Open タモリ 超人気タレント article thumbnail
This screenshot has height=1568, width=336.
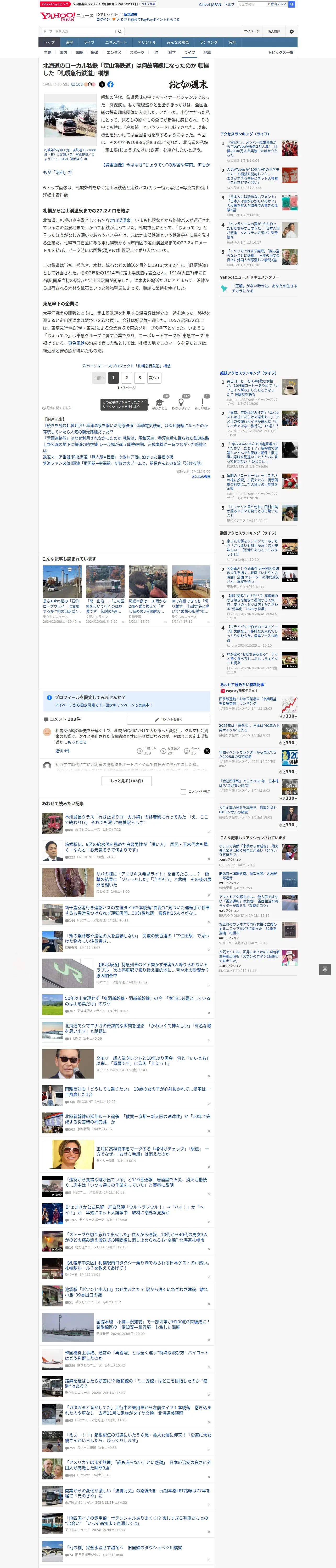point(68,1064)
